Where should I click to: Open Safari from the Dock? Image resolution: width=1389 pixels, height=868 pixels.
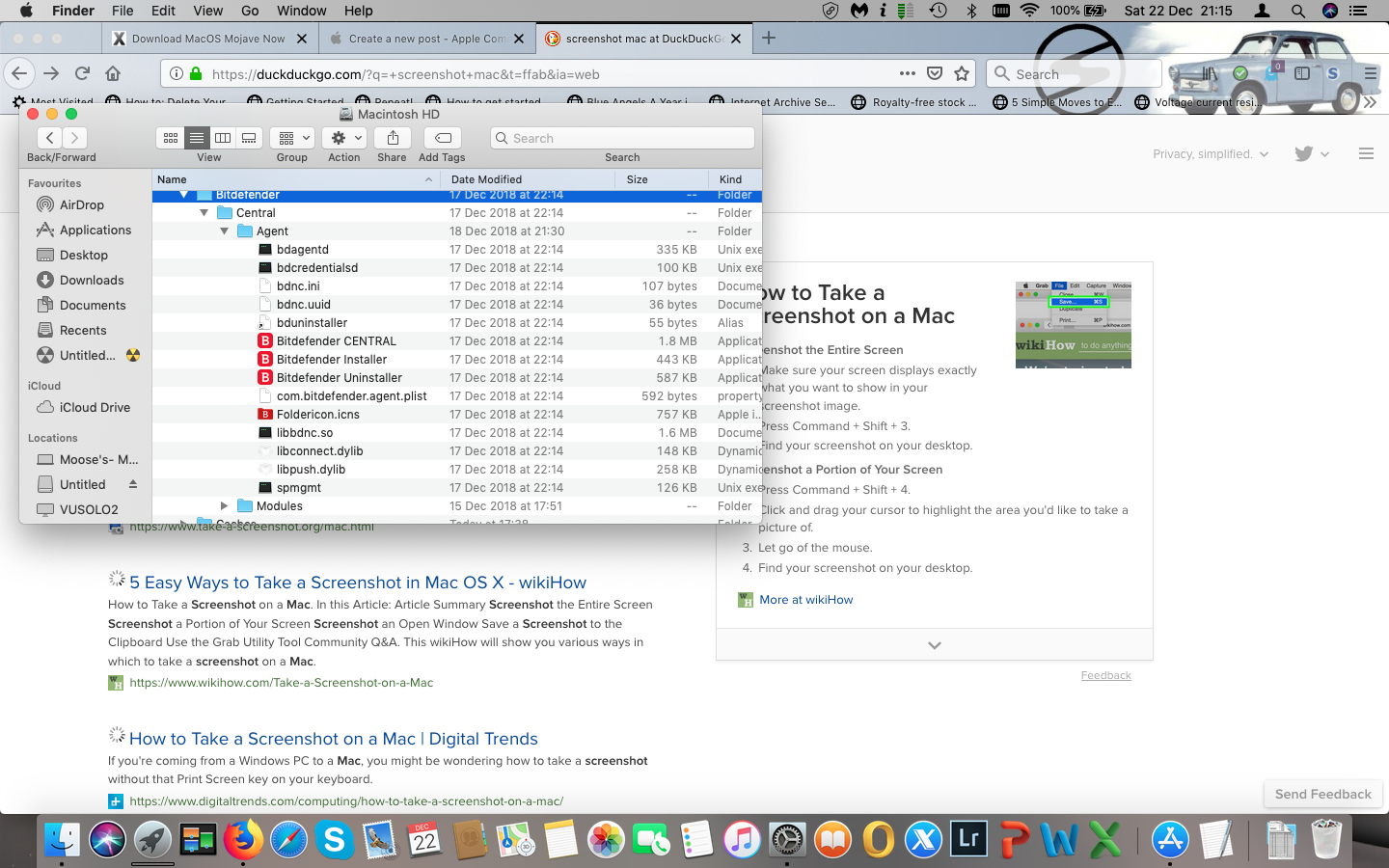[288, 839]
